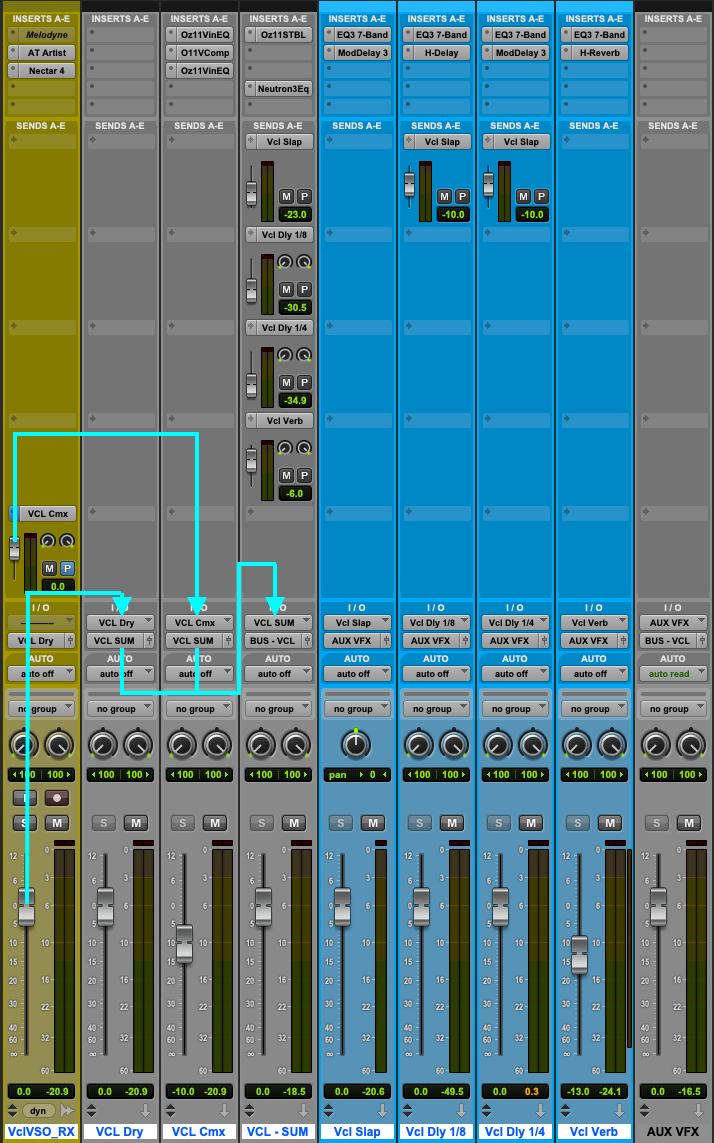
Task: Select the Vcl Dly 1/4 track name
Action: [515, 1132]
